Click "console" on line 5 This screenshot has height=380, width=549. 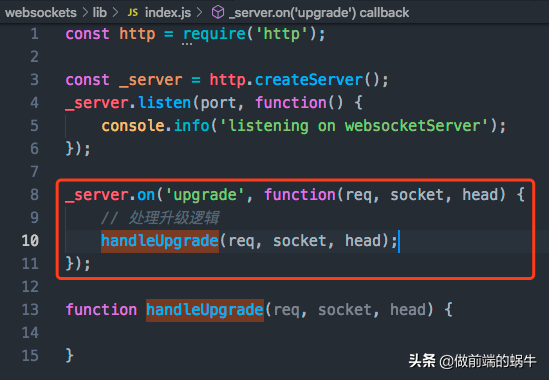tap(133, 126)
